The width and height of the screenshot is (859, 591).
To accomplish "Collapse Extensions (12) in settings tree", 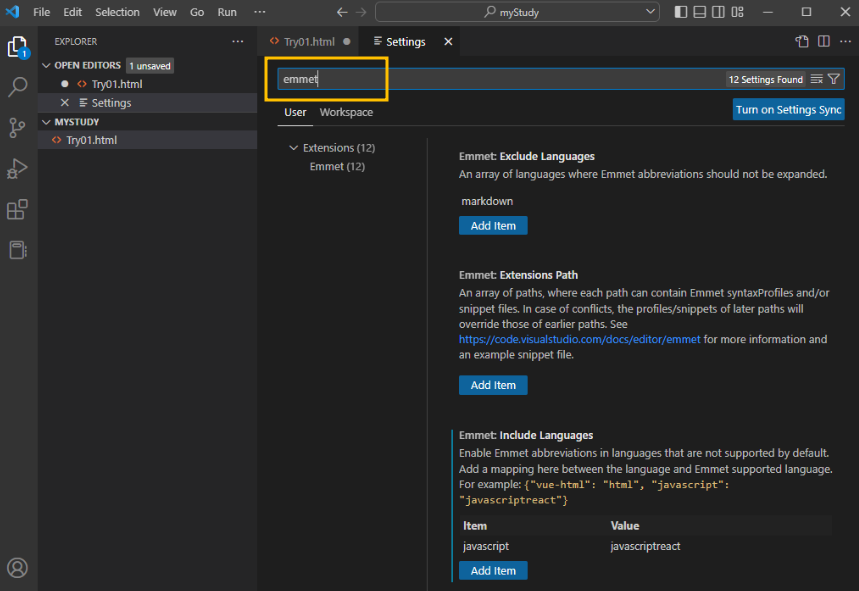I will (294, 148).
